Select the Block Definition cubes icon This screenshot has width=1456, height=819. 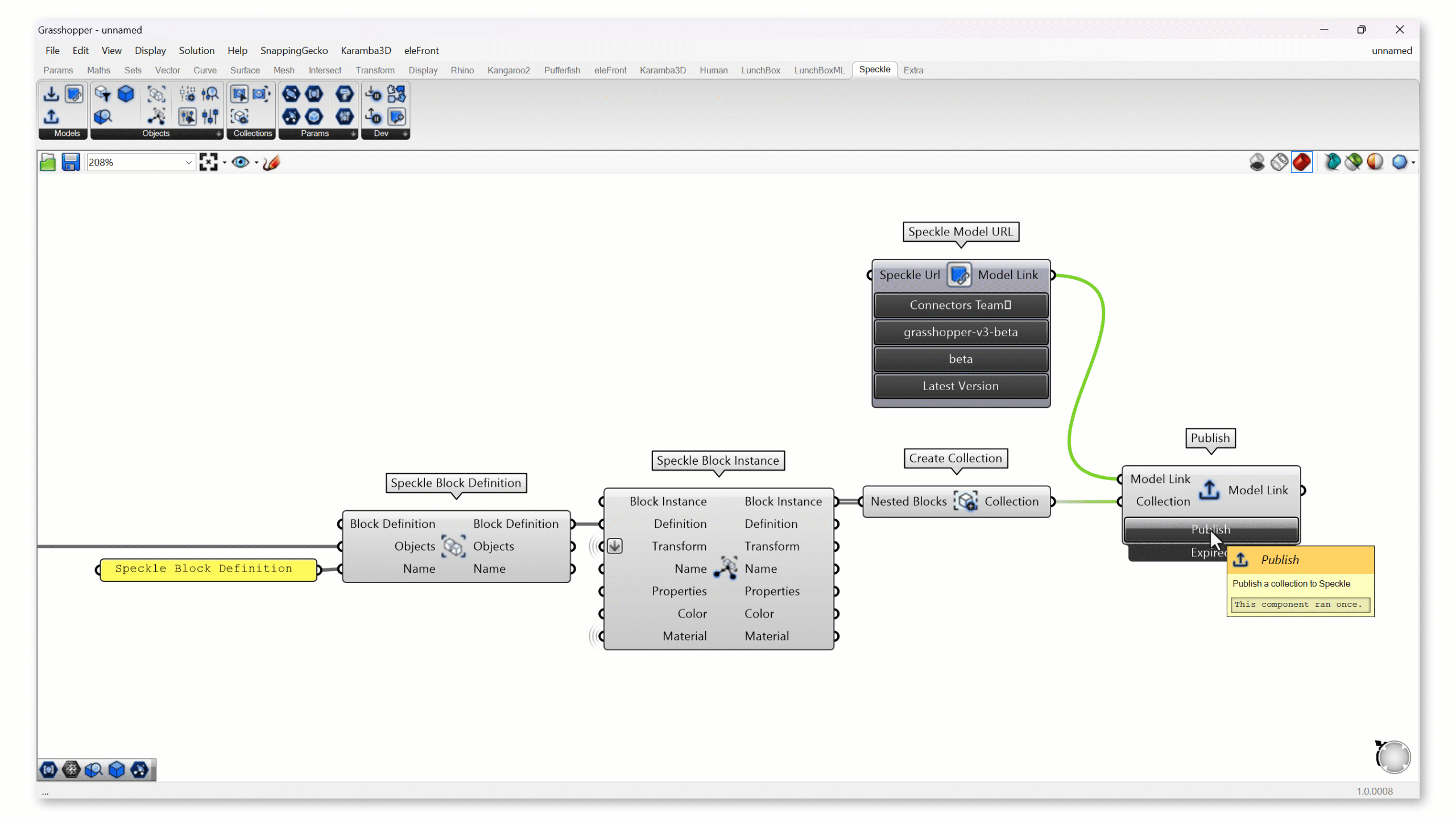coord(156,94)
